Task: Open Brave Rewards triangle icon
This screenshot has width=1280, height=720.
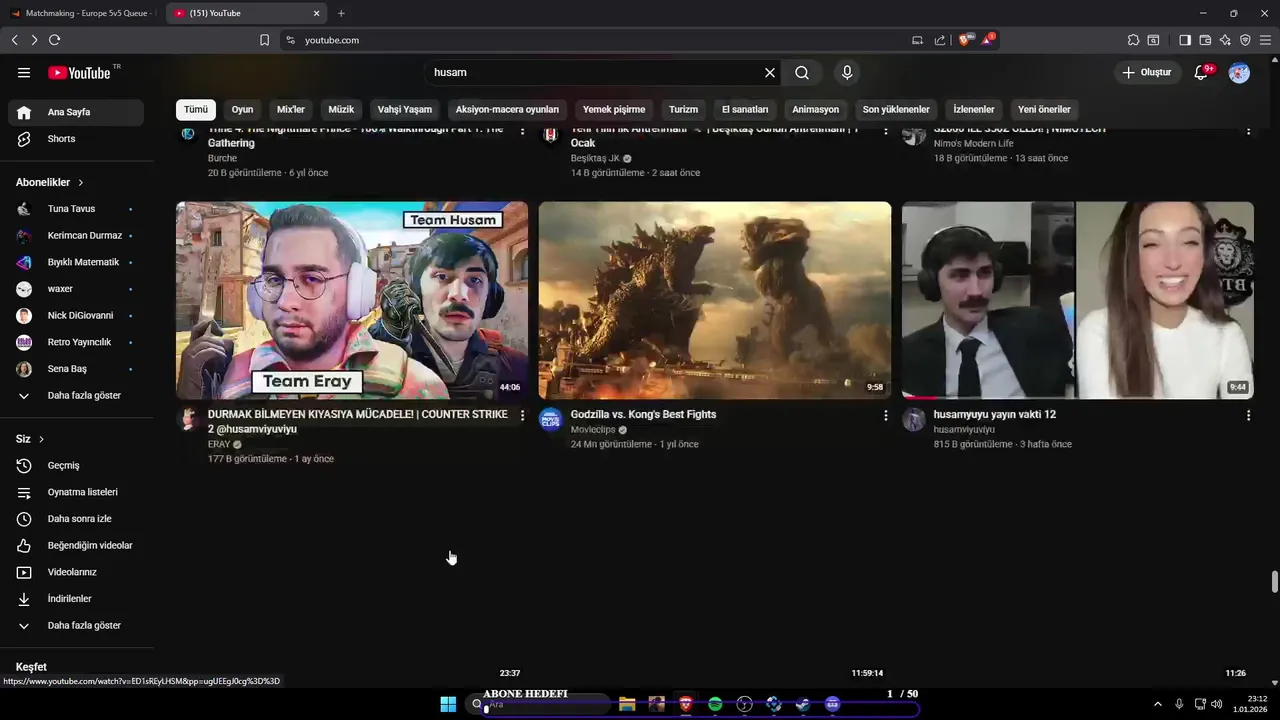Action: 988,40
